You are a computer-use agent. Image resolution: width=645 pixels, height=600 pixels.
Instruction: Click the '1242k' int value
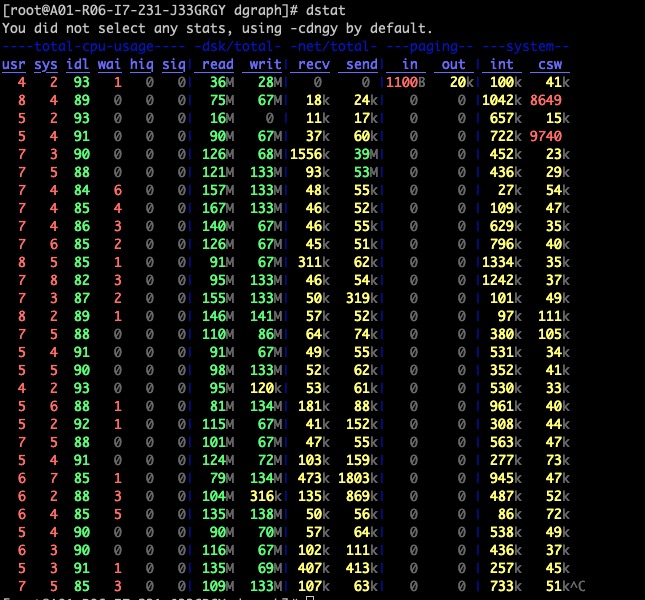[x=502, y=280]
